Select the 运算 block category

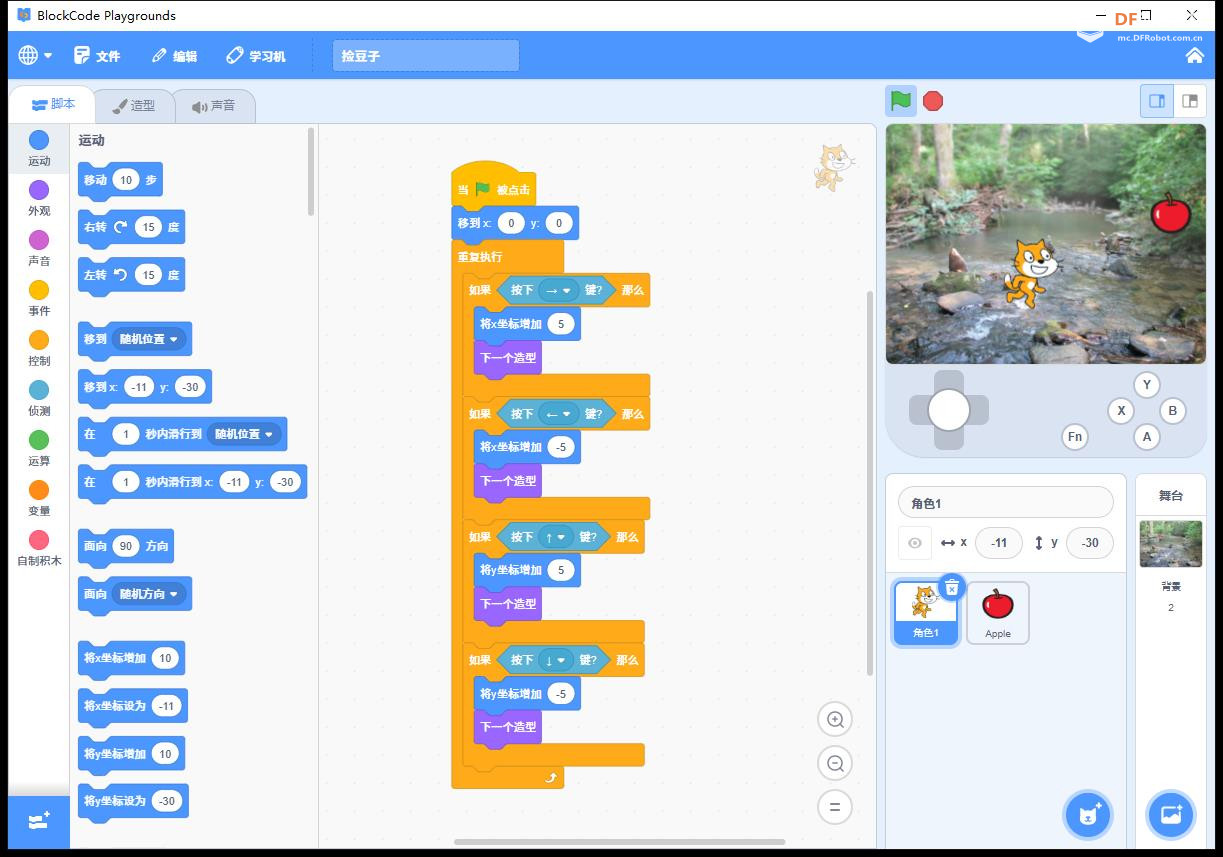39,448
